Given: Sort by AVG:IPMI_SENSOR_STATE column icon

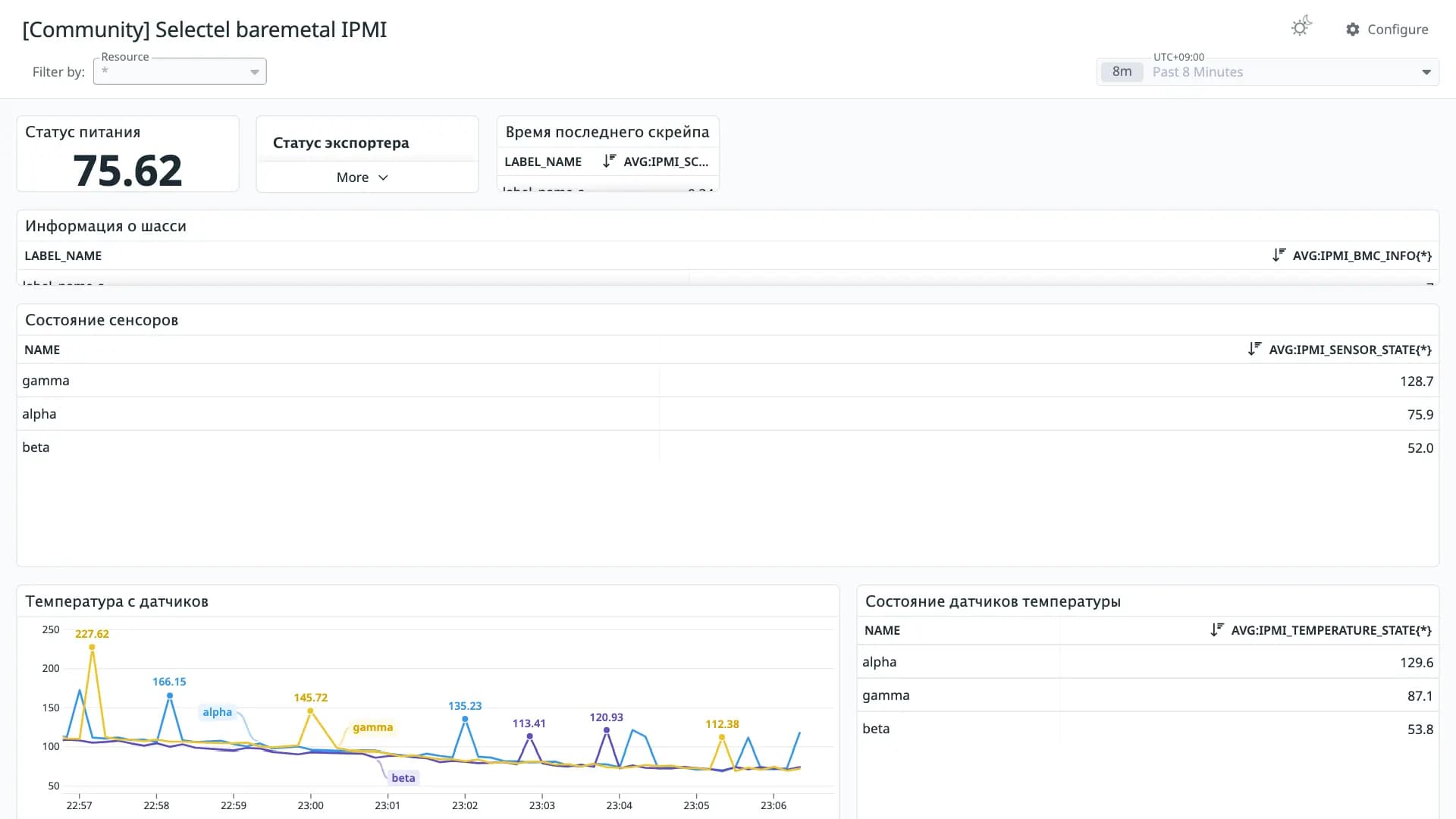Looking at the screenshot, I should pyautogui.click(x=1254, y=349).
